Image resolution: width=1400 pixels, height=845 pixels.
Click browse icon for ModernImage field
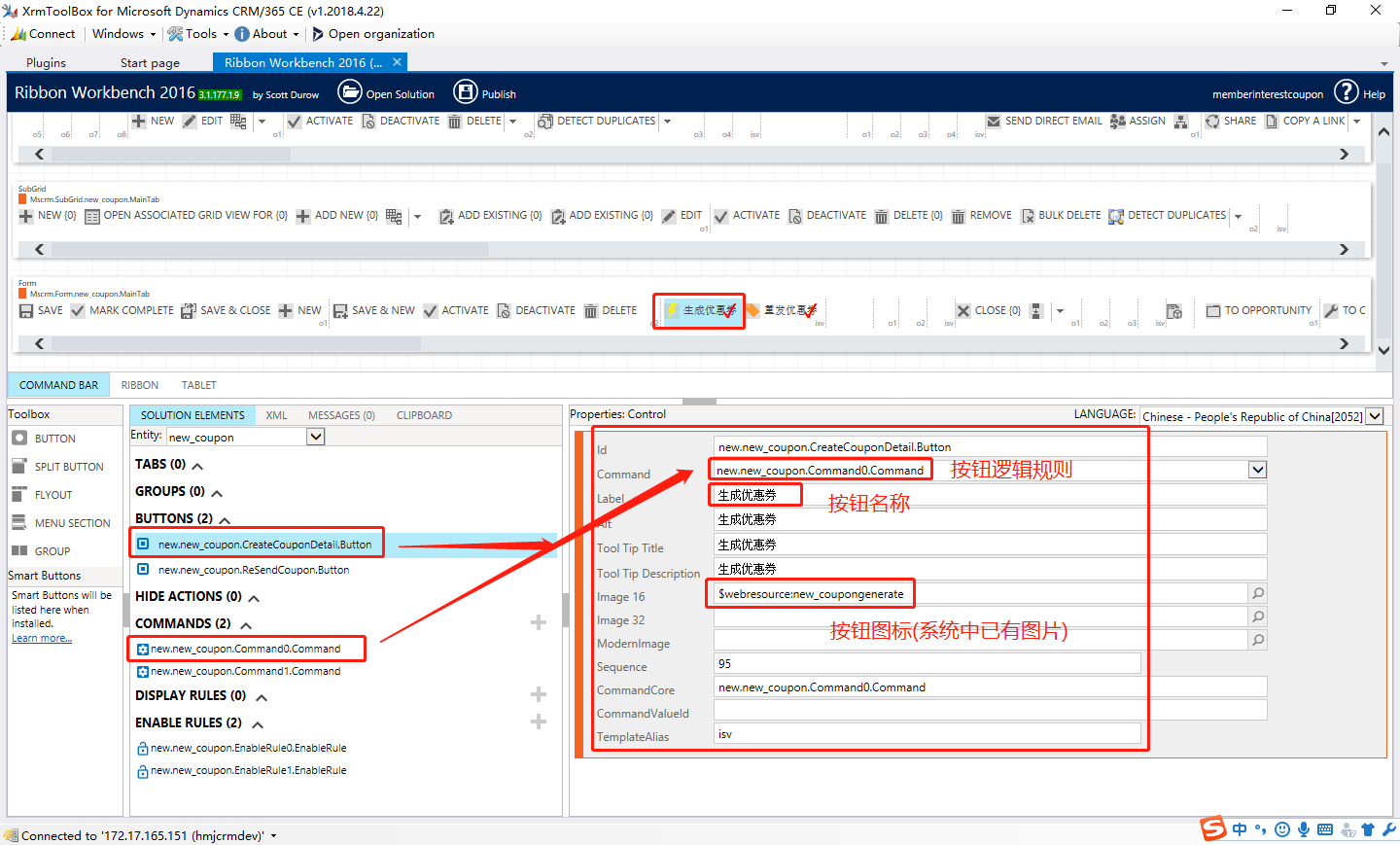point(1258,640)
